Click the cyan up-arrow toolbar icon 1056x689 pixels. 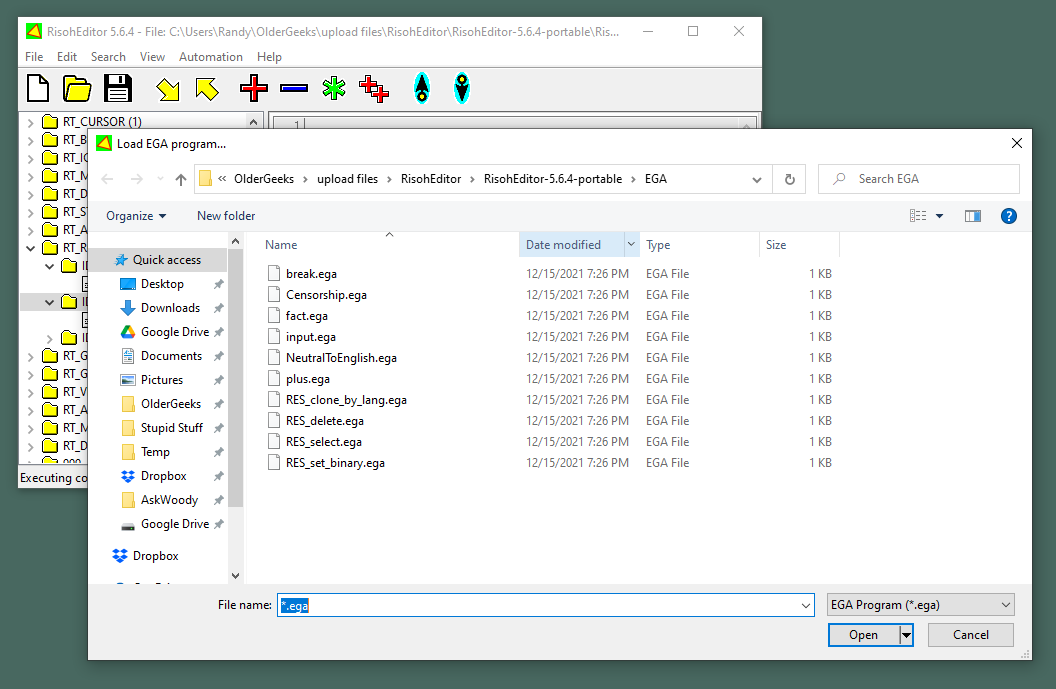[x=422, y=88]
